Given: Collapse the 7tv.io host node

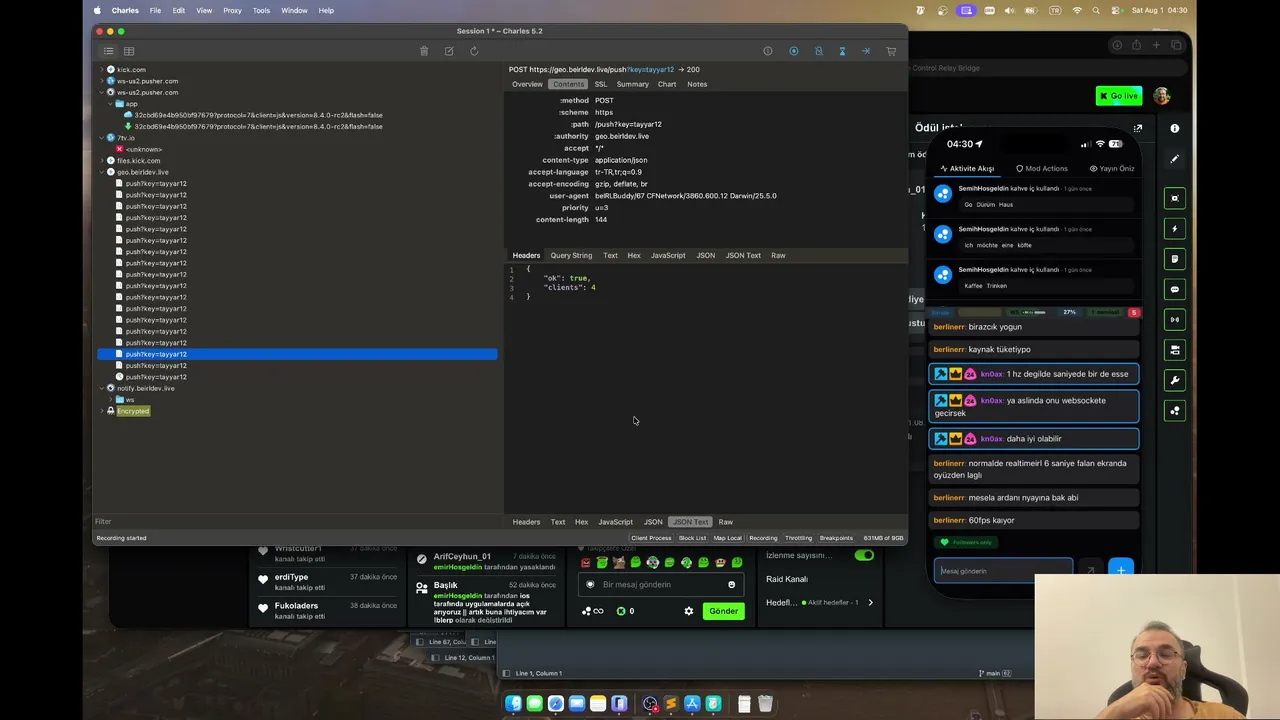Looking at the screenshot, I should [101, 138].
